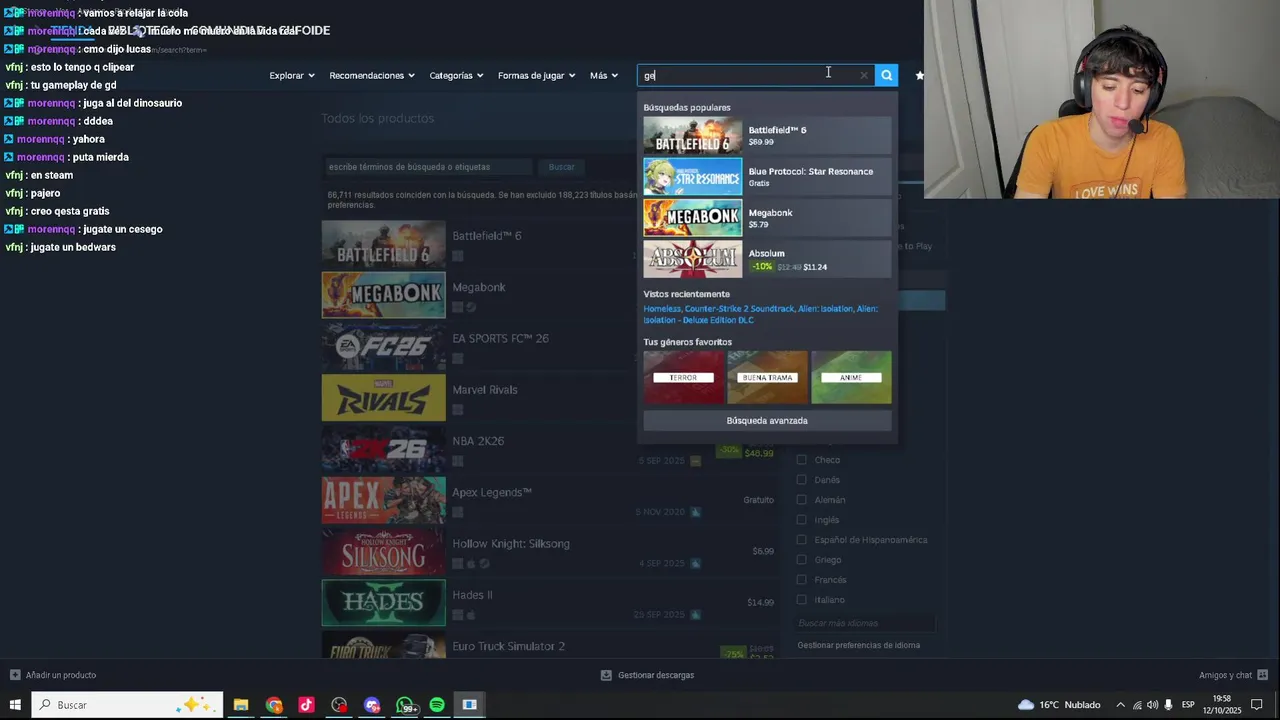Open Spotify from the taskbar
Viewport: 1280px width, 720px height.
click(437, 705)
